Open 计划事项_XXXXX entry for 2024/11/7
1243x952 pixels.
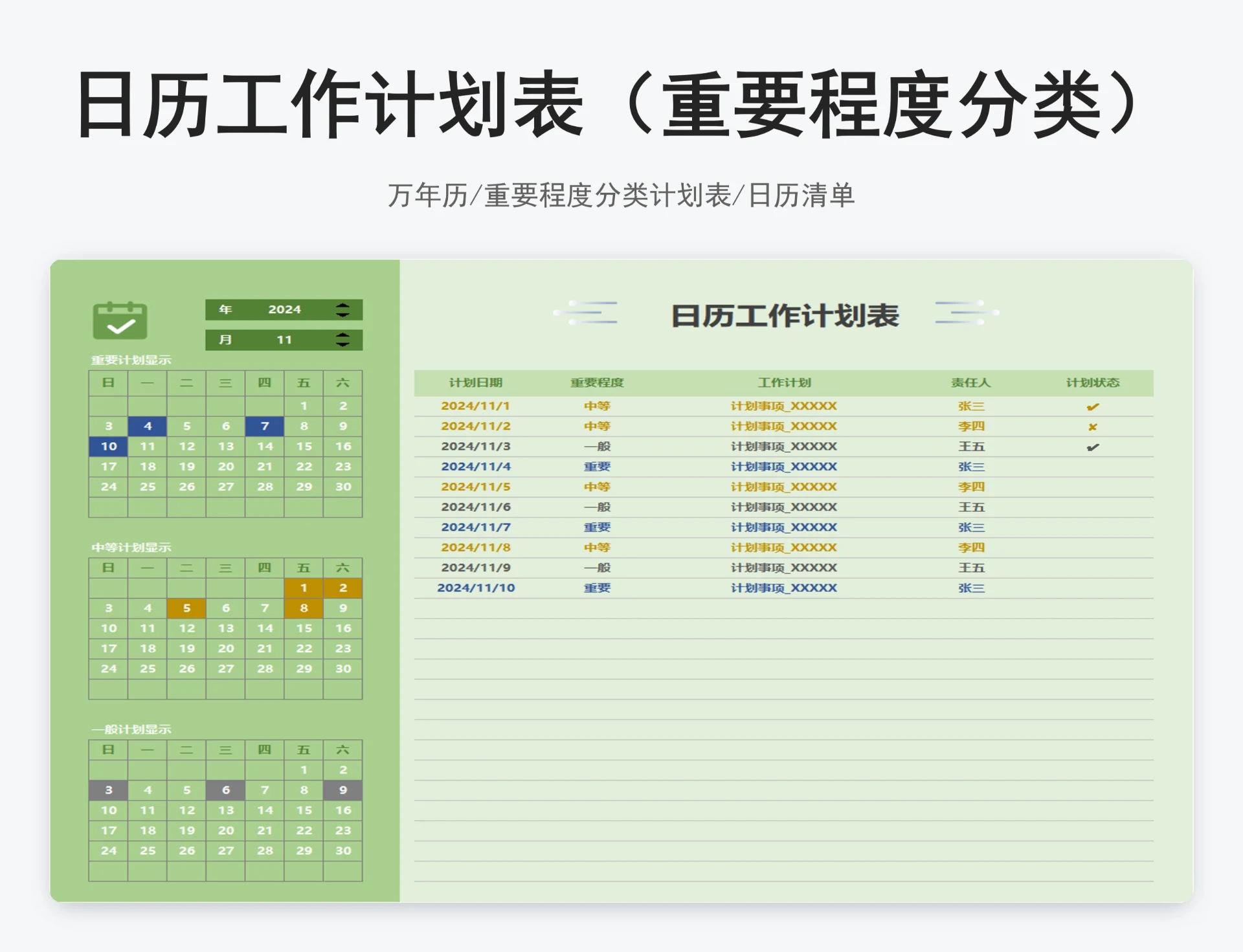pos(783,527)
